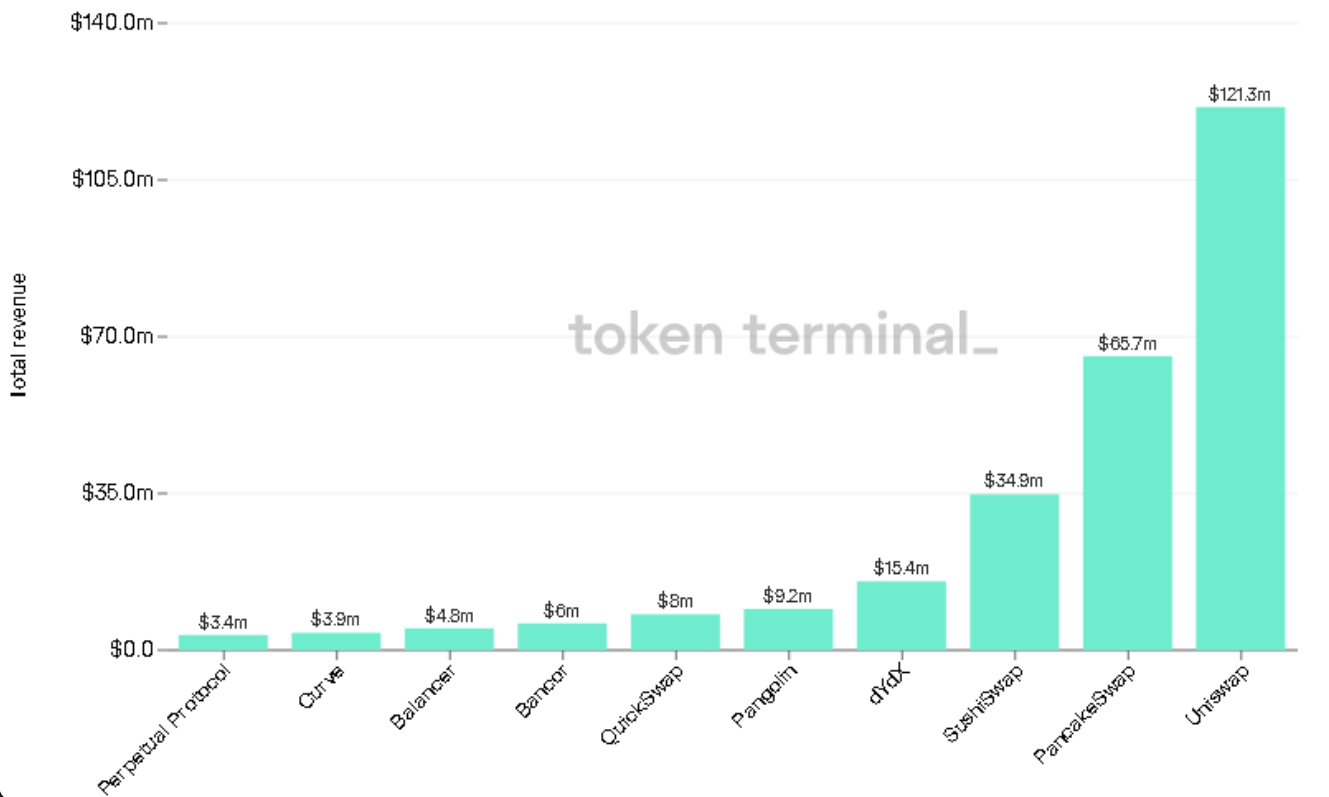Click the token terminal watermark

click(783, 334)
